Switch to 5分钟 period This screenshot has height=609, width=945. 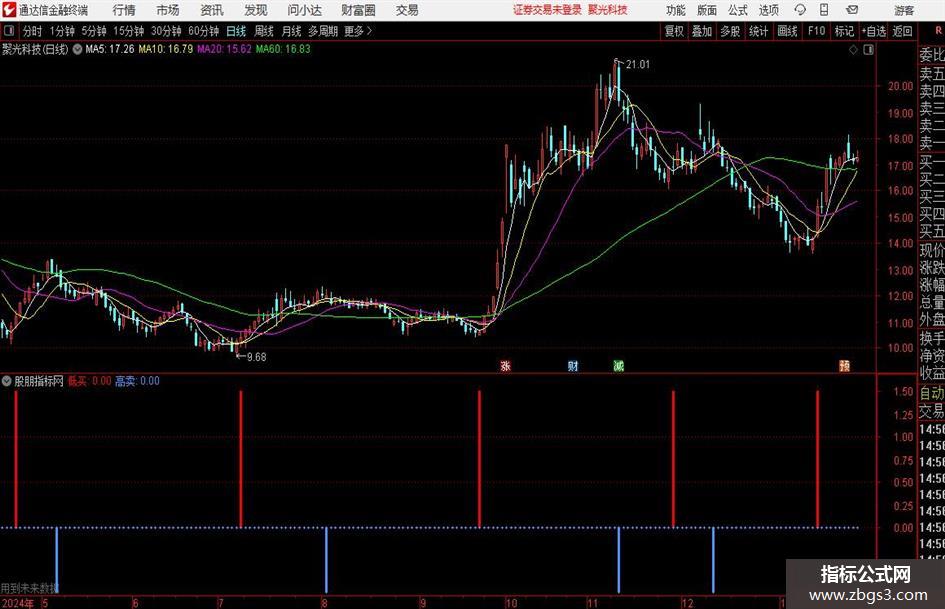click(x=94, y=31)
